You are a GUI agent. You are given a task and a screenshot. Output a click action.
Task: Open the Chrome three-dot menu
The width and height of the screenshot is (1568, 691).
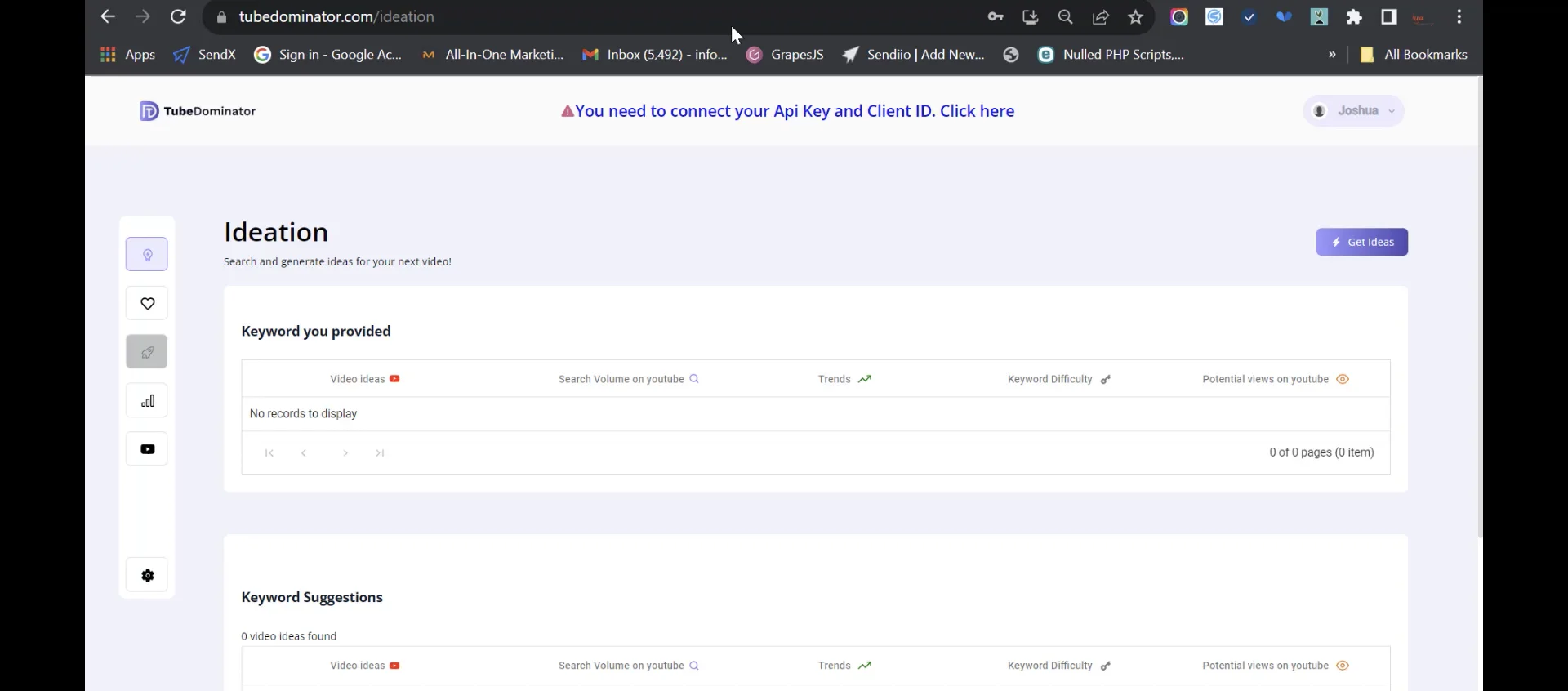point(1459,16)
